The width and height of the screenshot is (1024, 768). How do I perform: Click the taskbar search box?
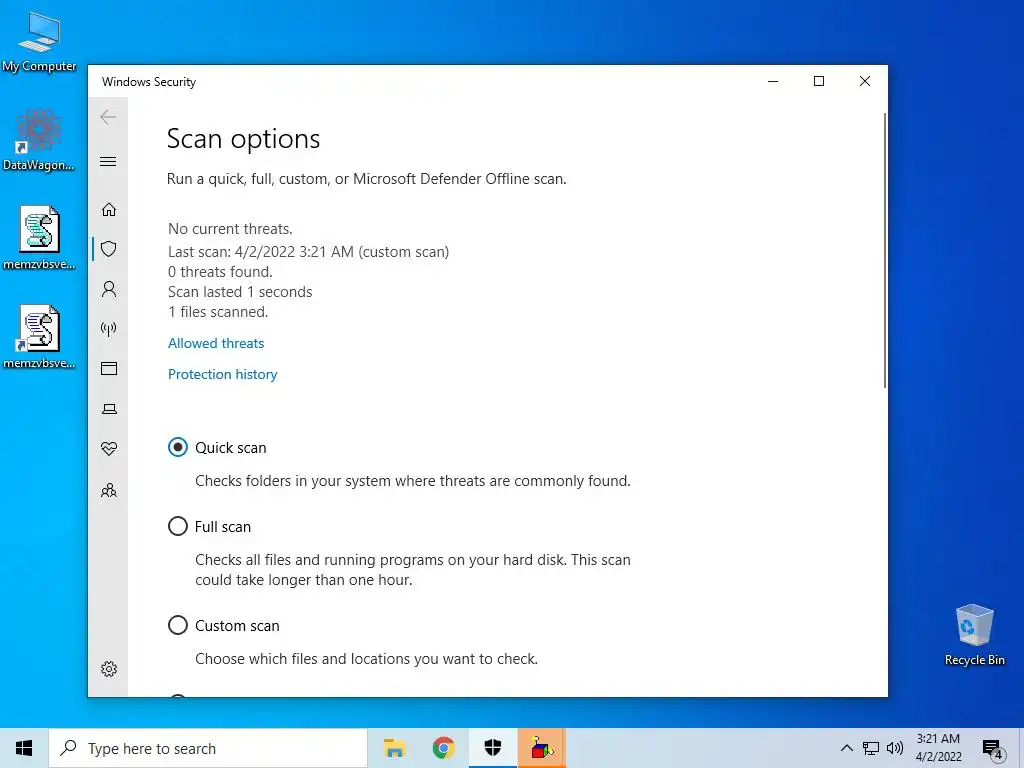(x=208, y=748)
